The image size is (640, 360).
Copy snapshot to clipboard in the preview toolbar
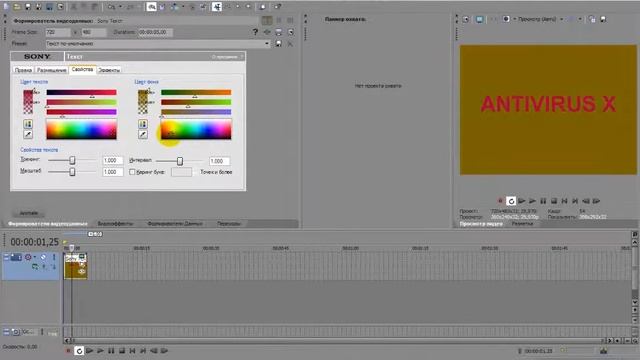592,19
